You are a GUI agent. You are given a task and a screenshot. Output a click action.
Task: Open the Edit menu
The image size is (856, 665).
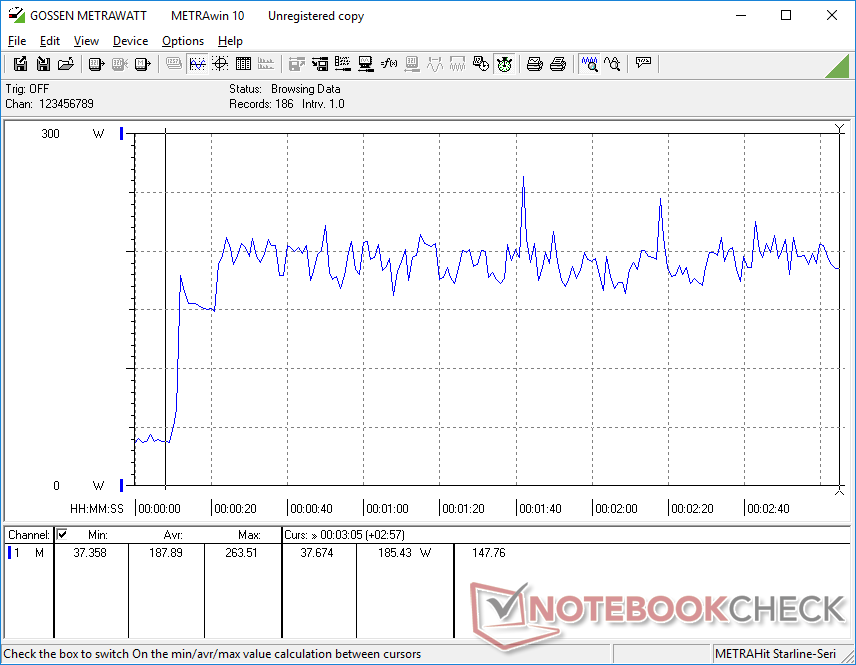50,41
